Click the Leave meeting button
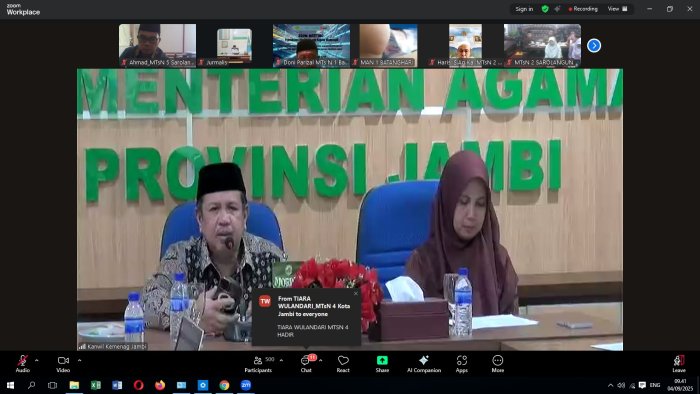700x394 pixels. tap(679, 363)
